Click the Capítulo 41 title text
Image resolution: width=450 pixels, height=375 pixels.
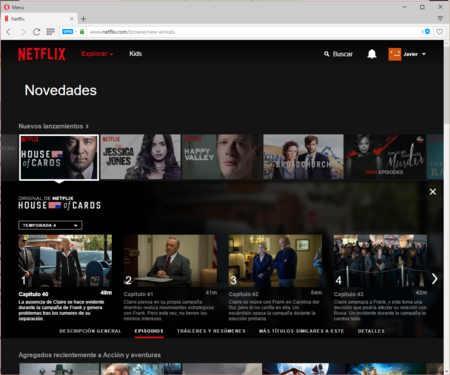138,294
